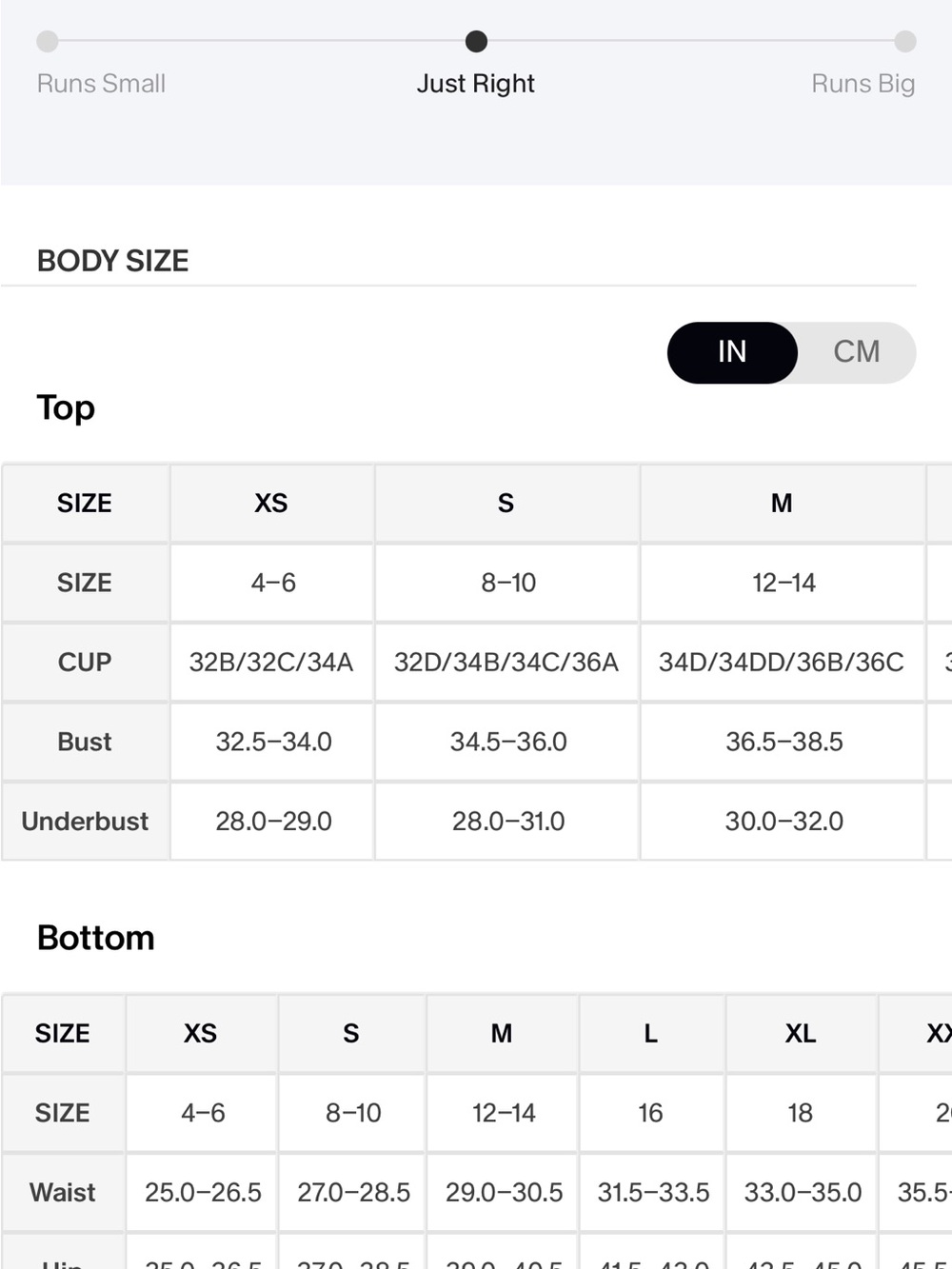The width and height of the screenshot is (952, 1269).
Task: Click the Just Right label
Action: (476, 84)
